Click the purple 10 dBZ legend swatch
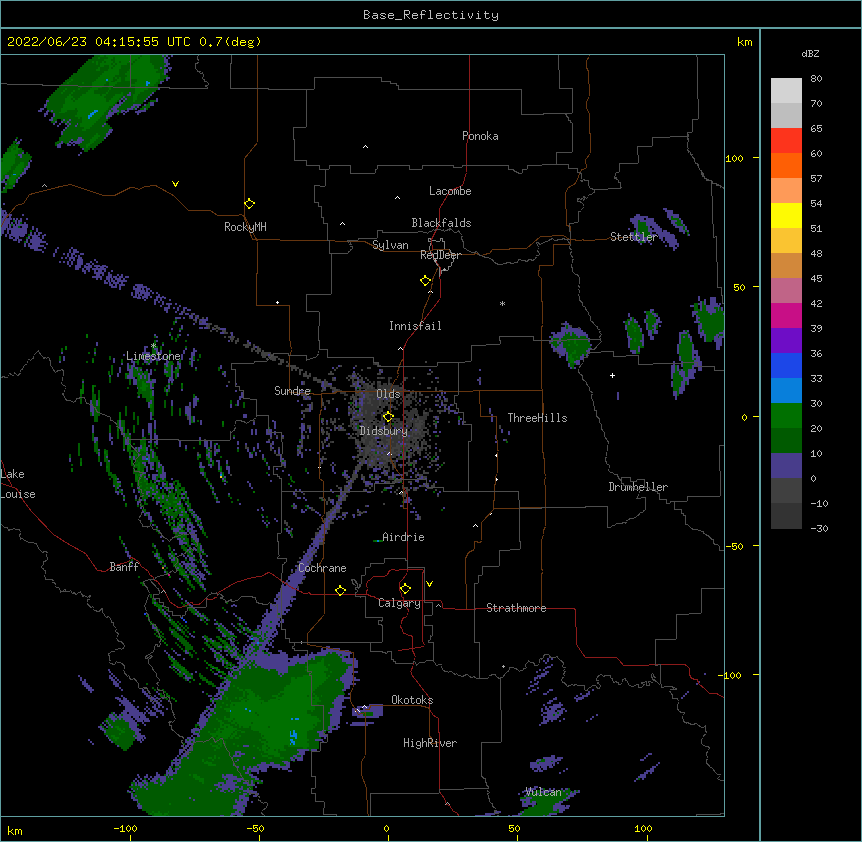Viewport: 862px width, 842px height. (786, 466)
